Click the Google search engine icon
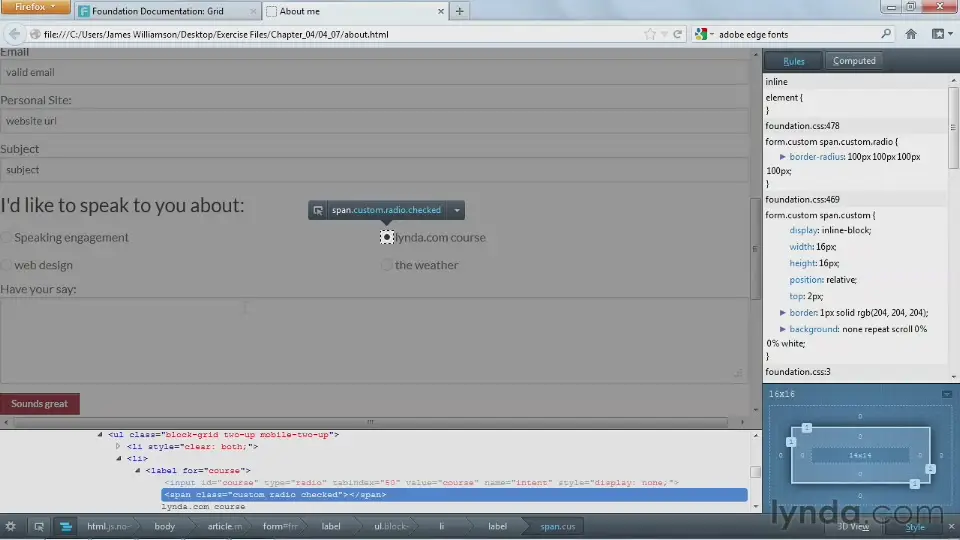 702,34
